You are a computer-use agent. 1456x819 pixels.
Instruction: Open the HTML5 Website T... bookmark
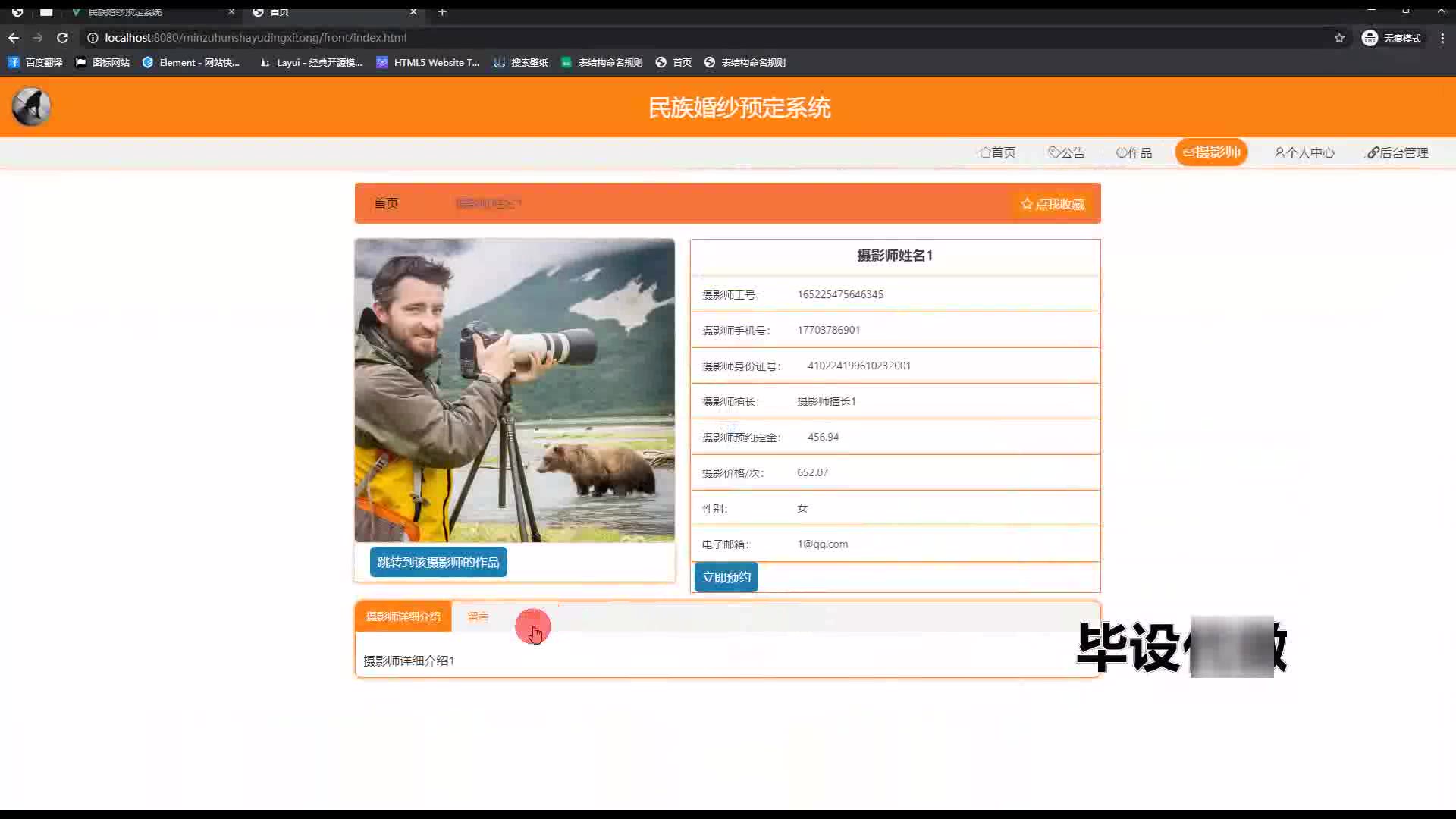tap(428, 62)
